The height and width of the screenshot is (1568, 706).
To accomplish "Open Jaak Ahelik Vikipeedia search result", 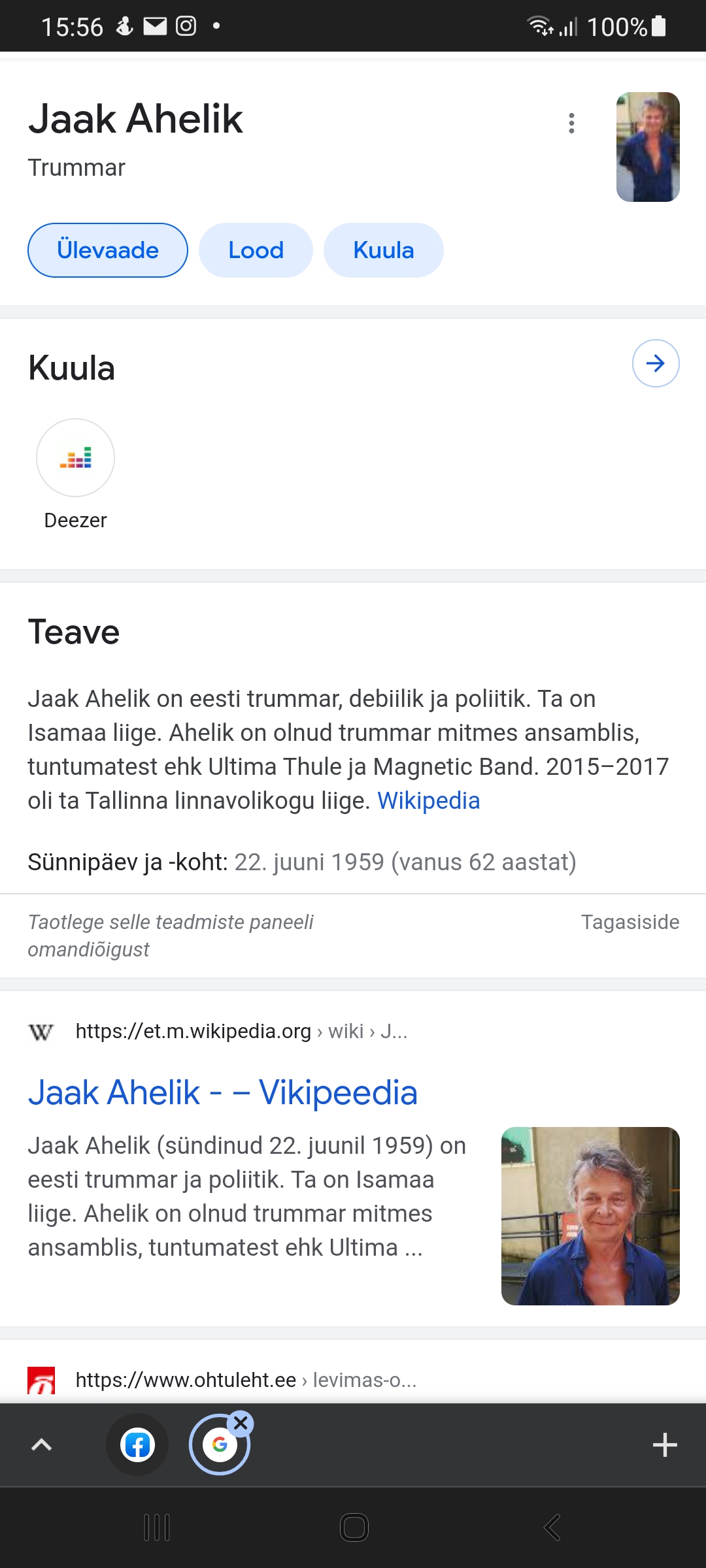I will [222, 1092].
